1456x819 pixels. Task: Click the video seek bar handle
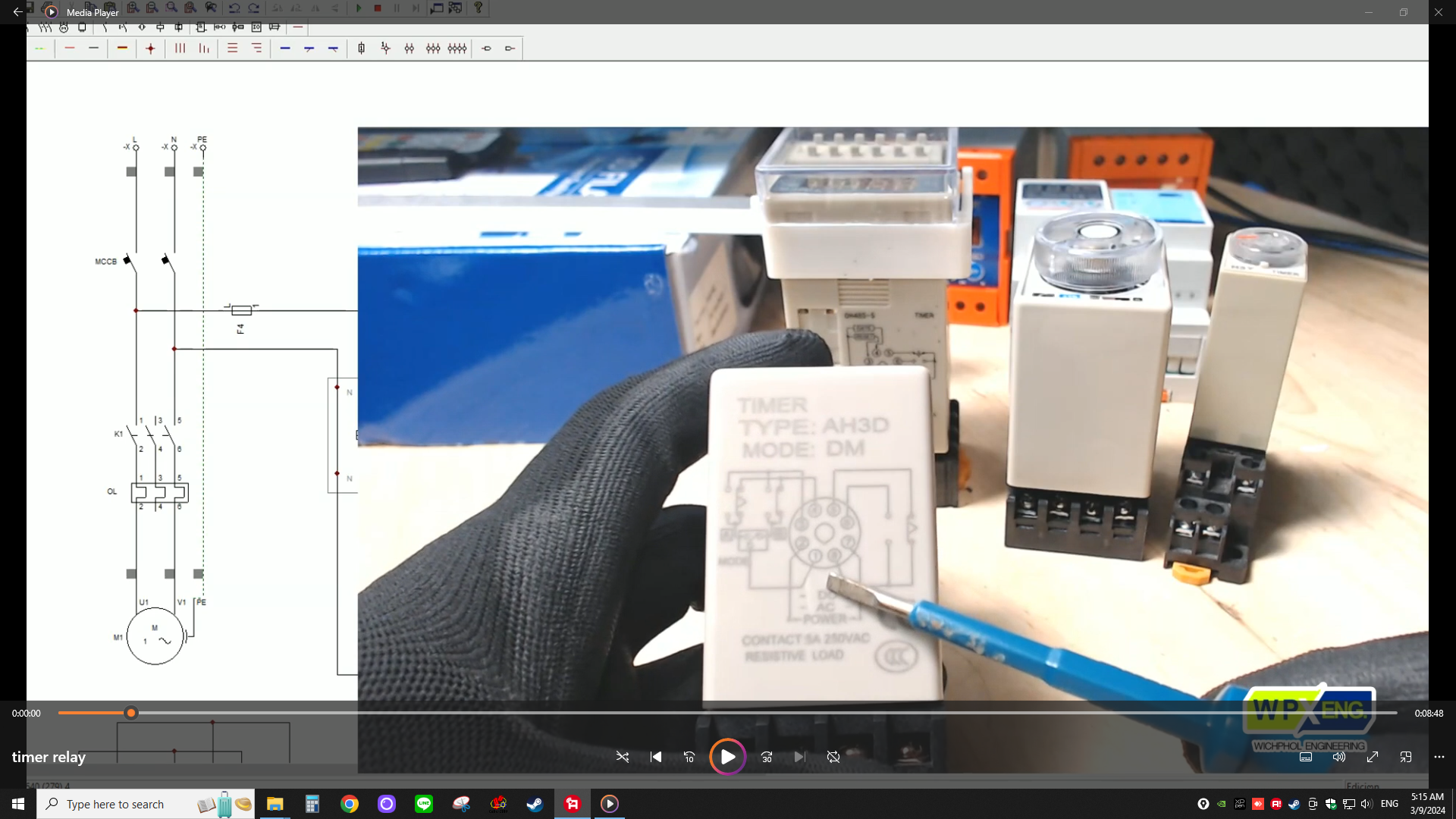131,713
